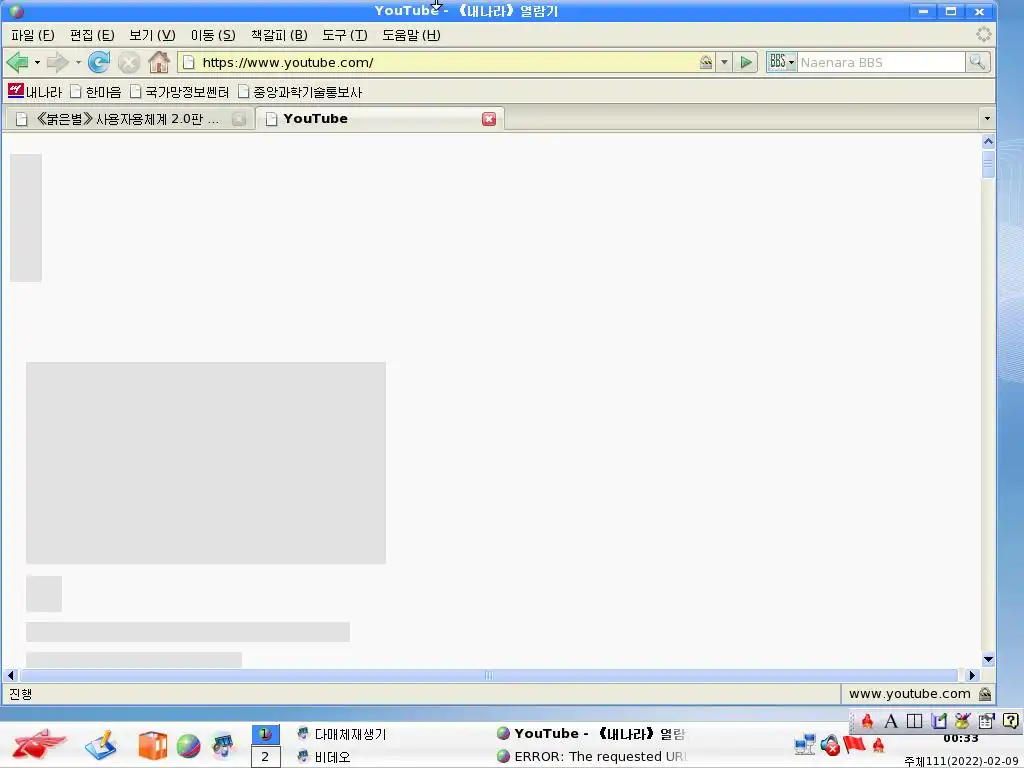The width and height of the screenshot is (1024, 768).
Task: Open the 도움말 (H) help menu
Action: coord(411,35)
